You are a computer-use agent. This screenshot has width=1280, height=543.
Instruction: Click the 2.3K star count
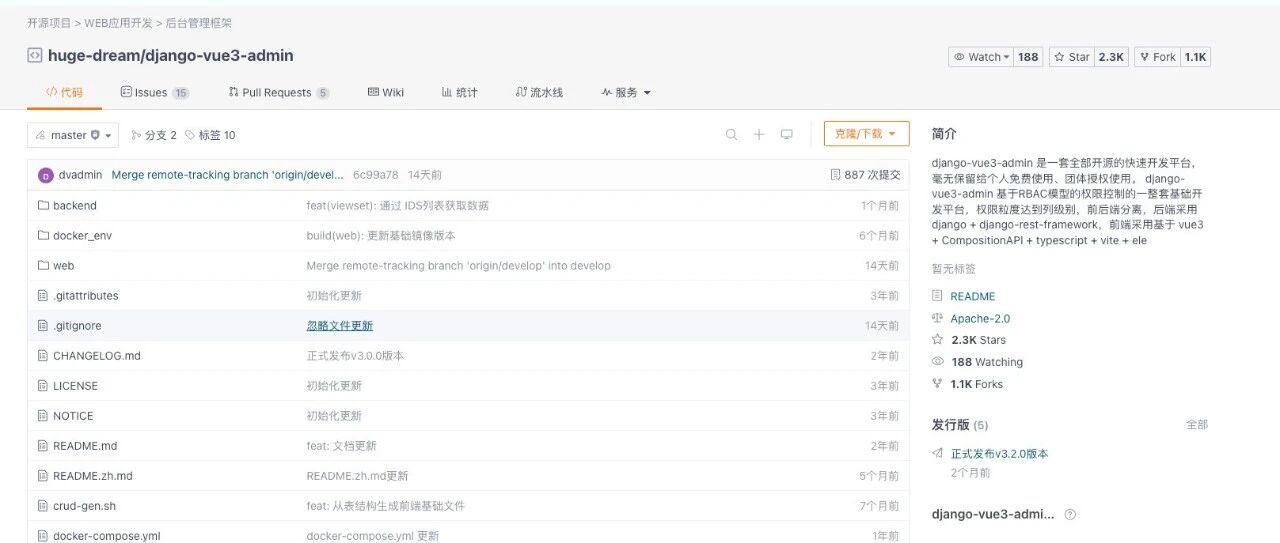tap(1112, 57)
